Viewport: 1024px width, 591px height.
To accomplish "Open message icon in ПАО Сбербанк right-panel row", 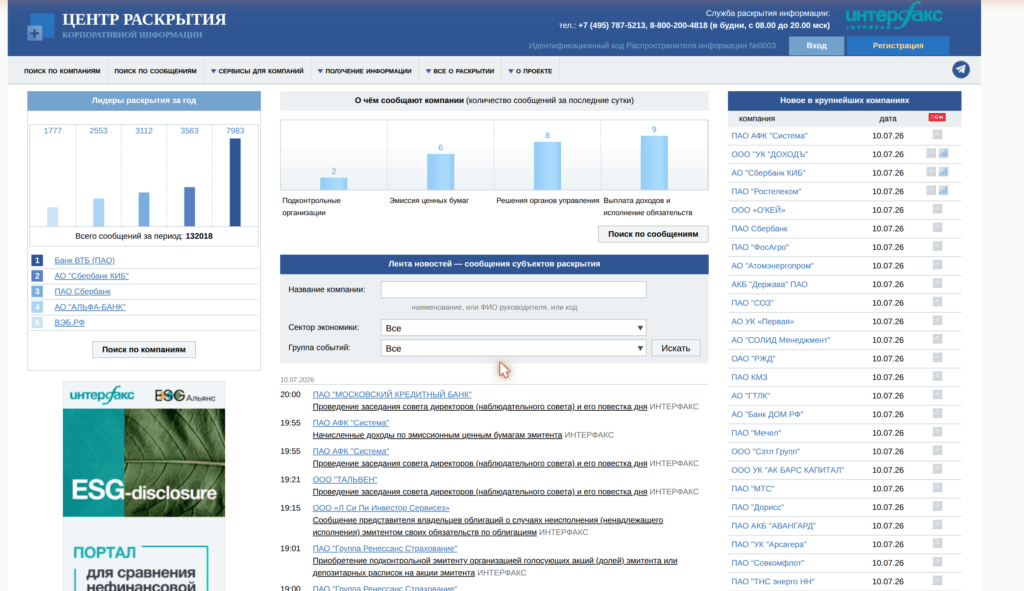I will pyautogui.click(x=937, y=227).
